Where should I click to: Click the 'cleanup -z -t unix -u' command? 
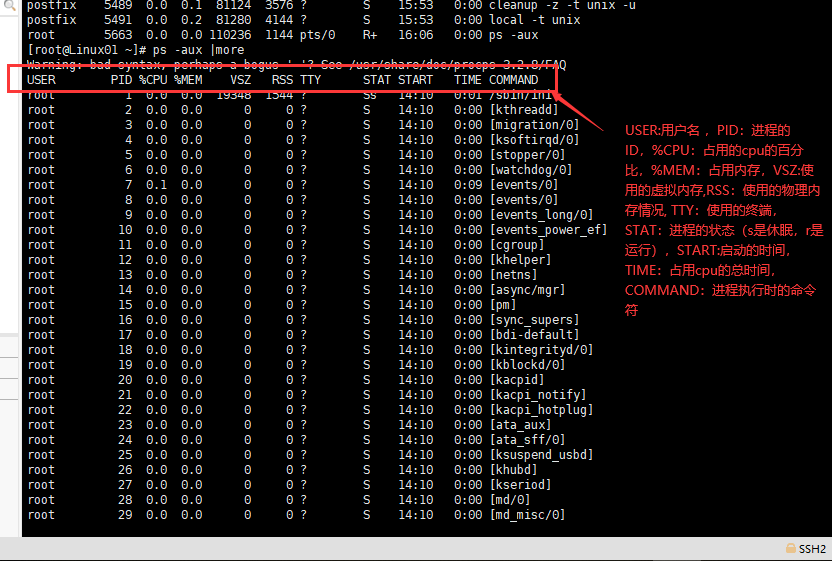pyautogui.click(x=562, y=5)
